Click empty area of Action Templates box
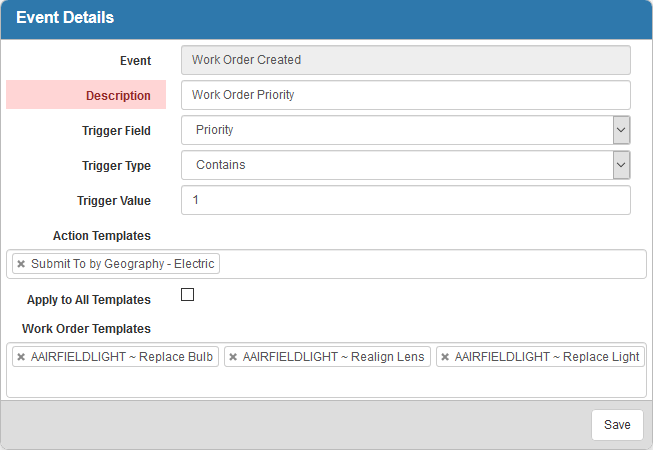The width and height of the screenshot is (653, 450). click(433, 264)
